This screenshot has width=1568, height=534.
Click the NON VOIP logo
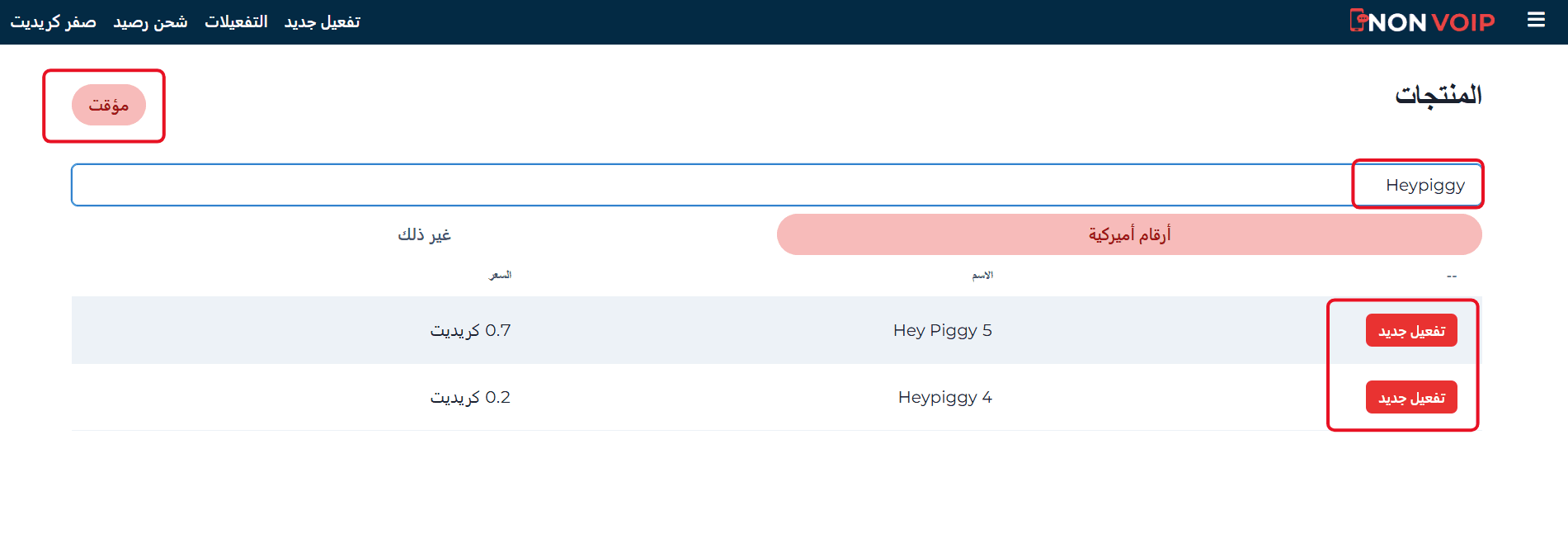[x=1422, y=21]
